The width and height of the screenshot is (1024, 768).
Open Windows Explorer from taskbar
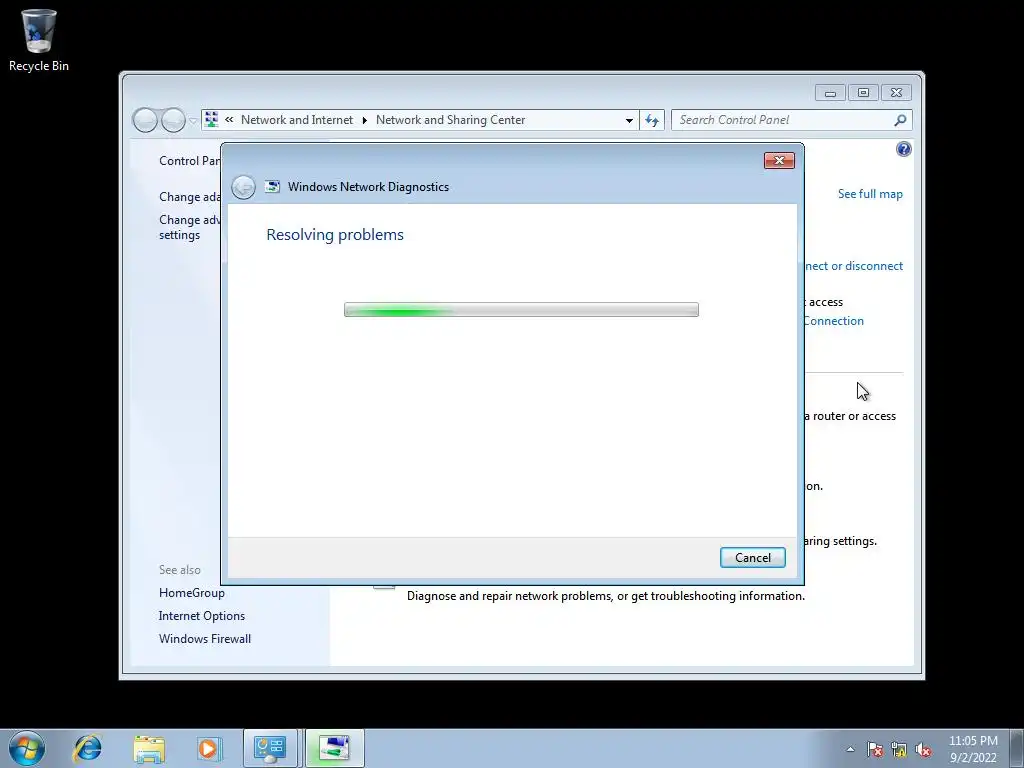coord(149,748)
